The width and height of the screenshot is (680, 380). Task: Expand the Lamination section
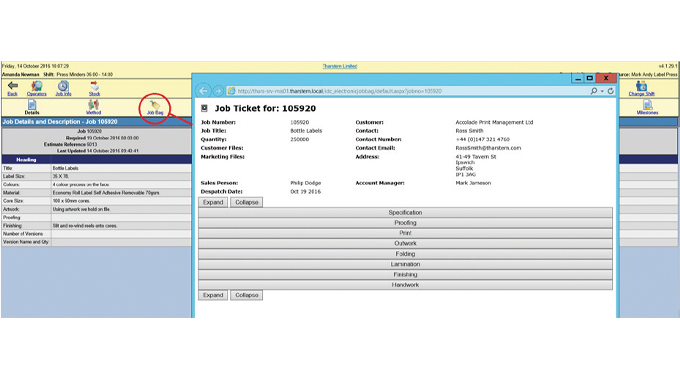[x=405, y=264]
